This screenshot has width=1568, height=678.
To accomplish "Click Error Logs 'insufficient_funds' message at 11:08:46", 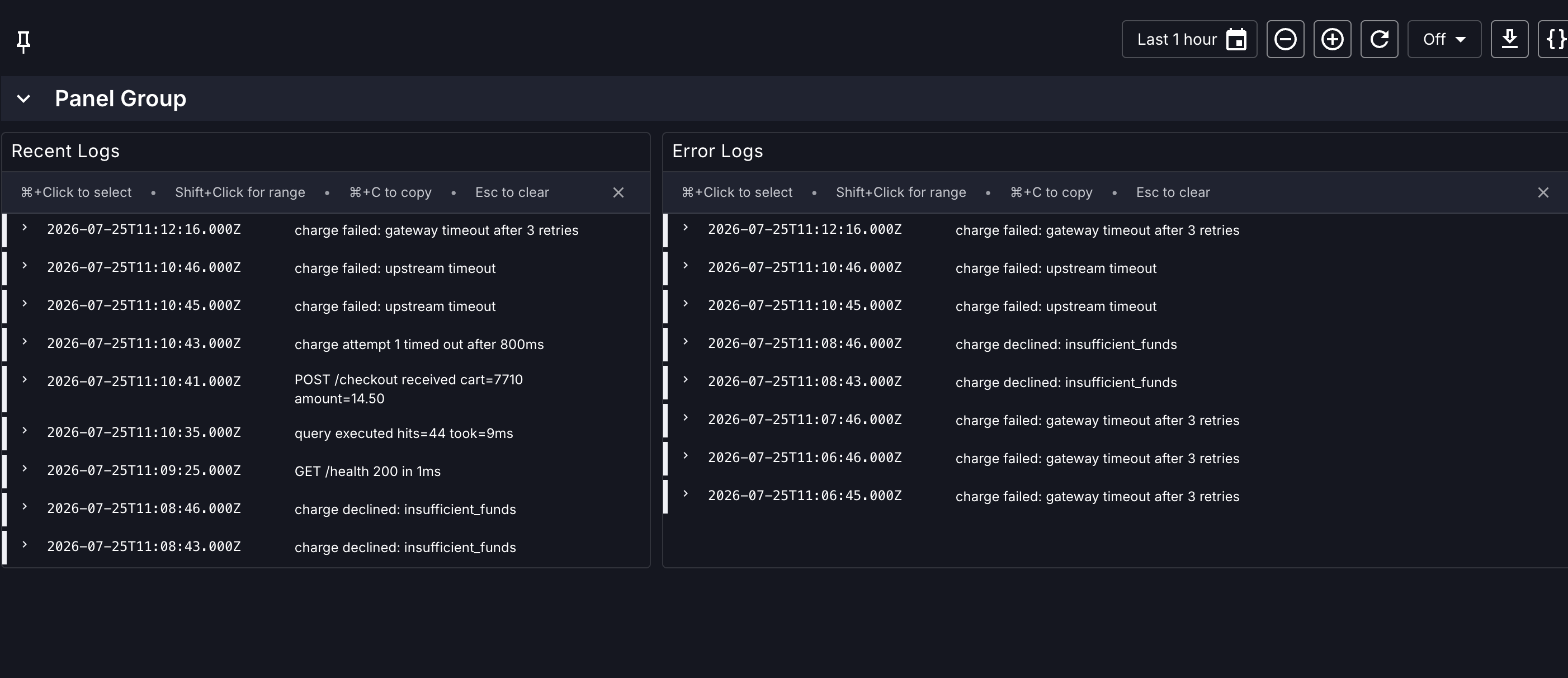I will coord(1066,345).
